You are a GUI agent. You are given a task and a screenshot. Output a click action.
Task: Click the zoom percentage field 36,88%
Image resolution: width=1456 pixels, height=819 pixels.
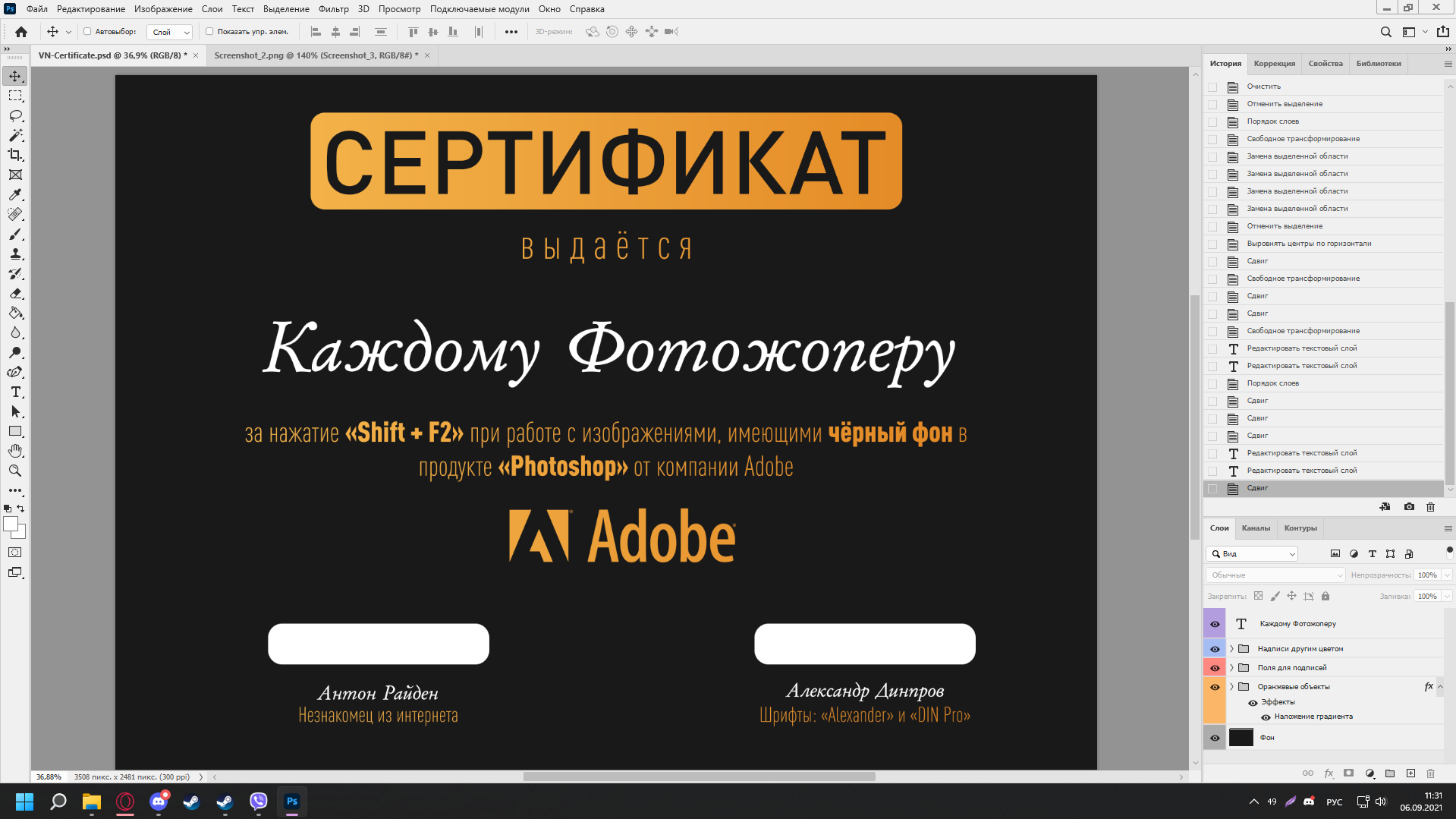click(x=49, y=777)
